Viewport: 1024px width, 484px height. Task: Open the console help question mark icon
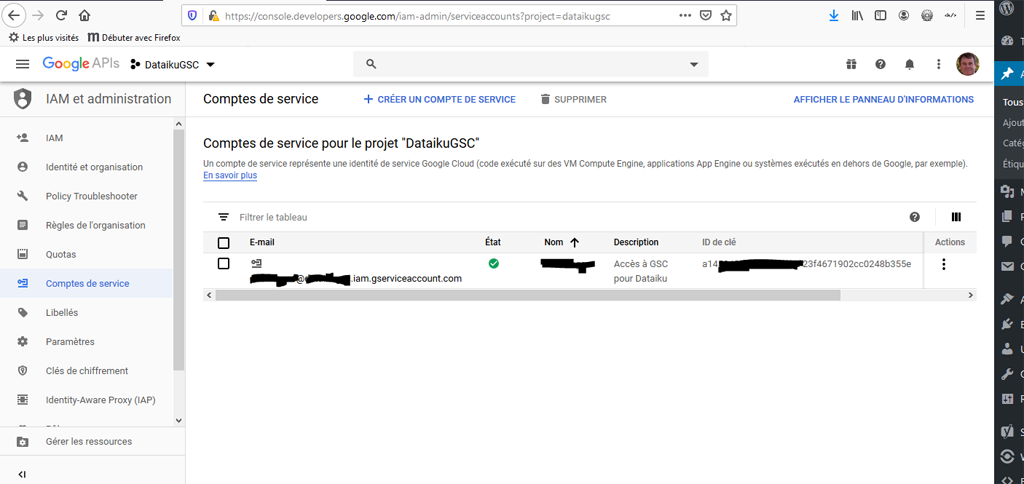pos(880,64)
